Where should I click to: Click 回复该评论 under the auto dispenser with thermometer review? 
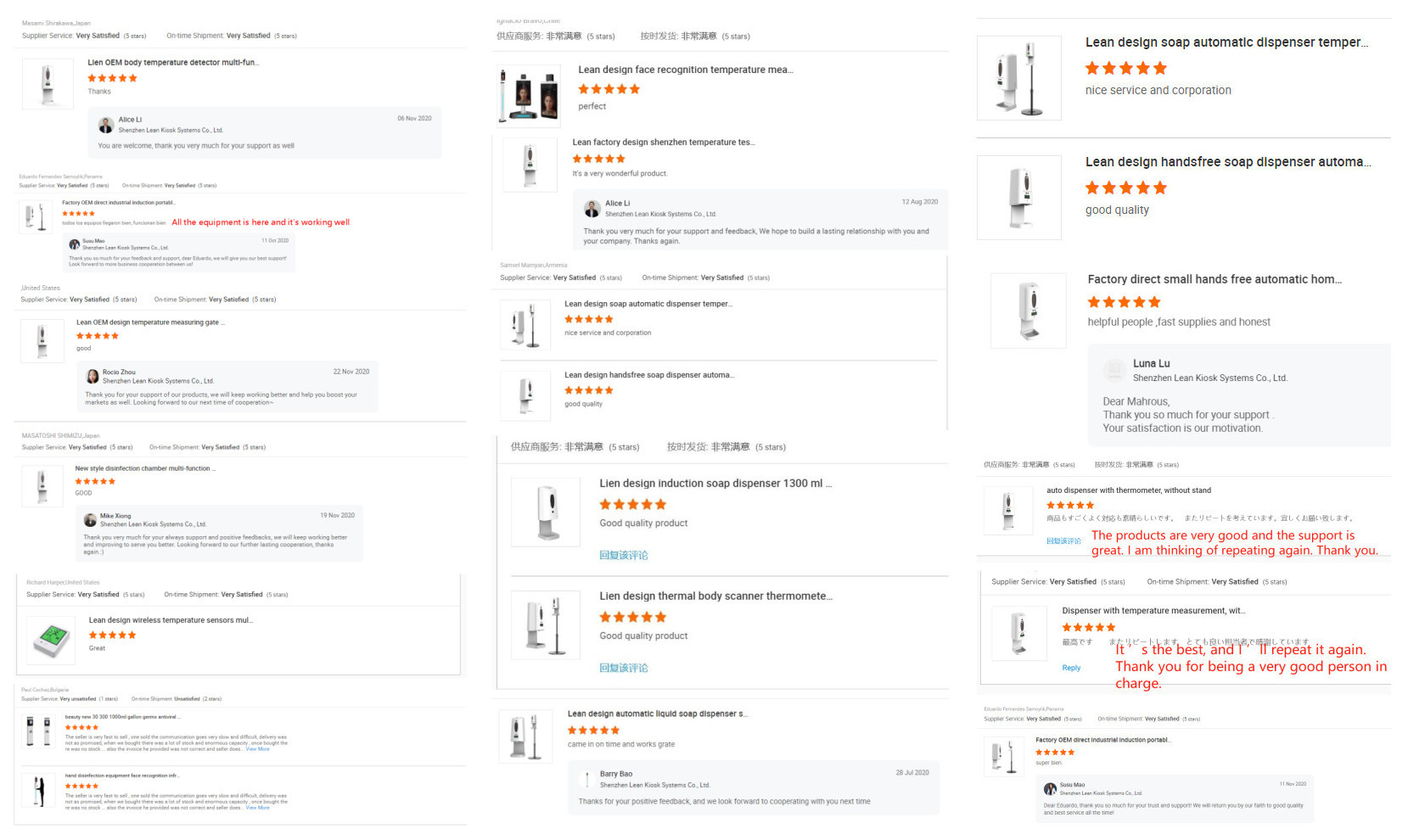click(1063, 540)
